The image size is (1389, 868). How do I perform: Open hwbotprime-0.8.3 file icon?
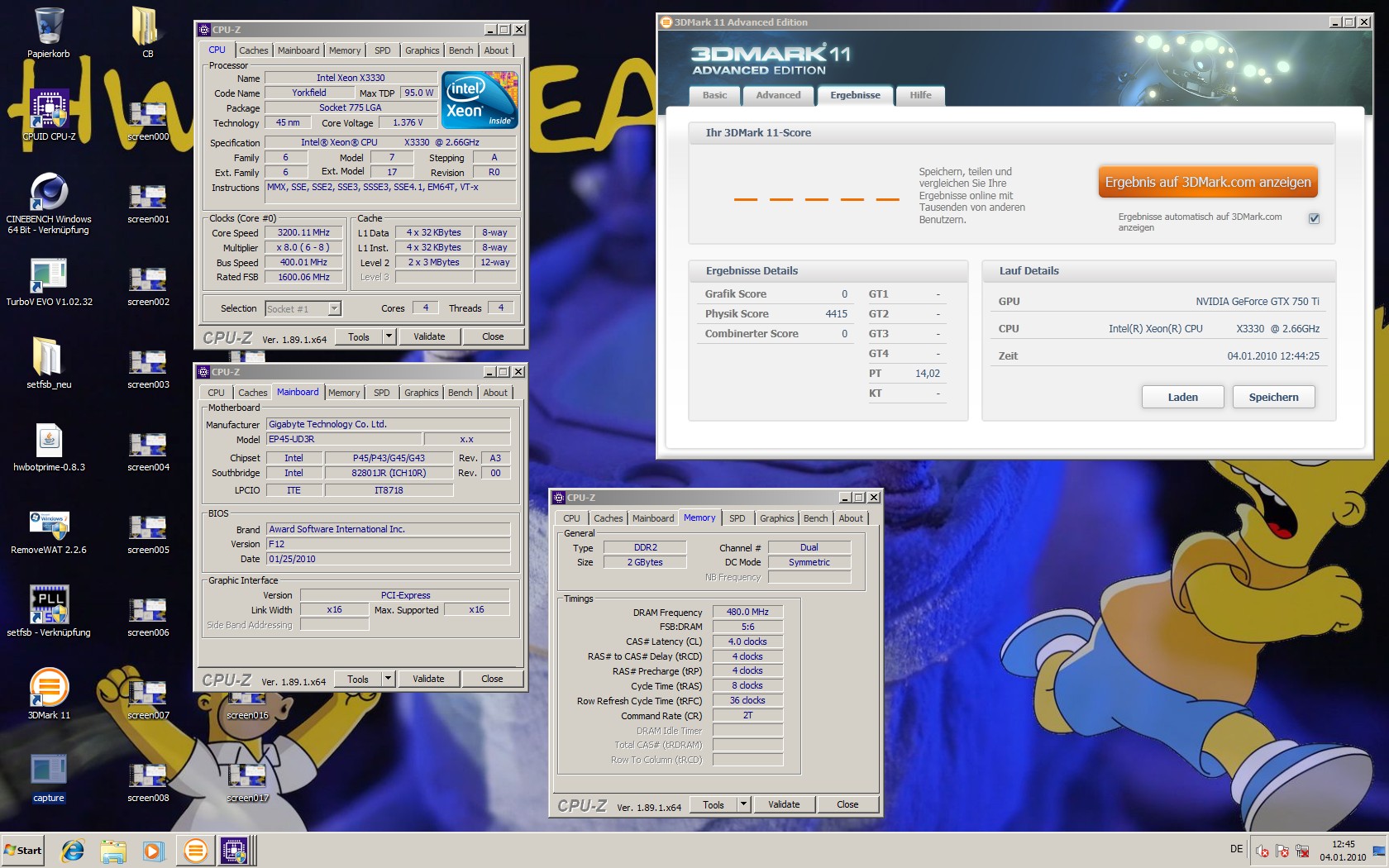49,446
